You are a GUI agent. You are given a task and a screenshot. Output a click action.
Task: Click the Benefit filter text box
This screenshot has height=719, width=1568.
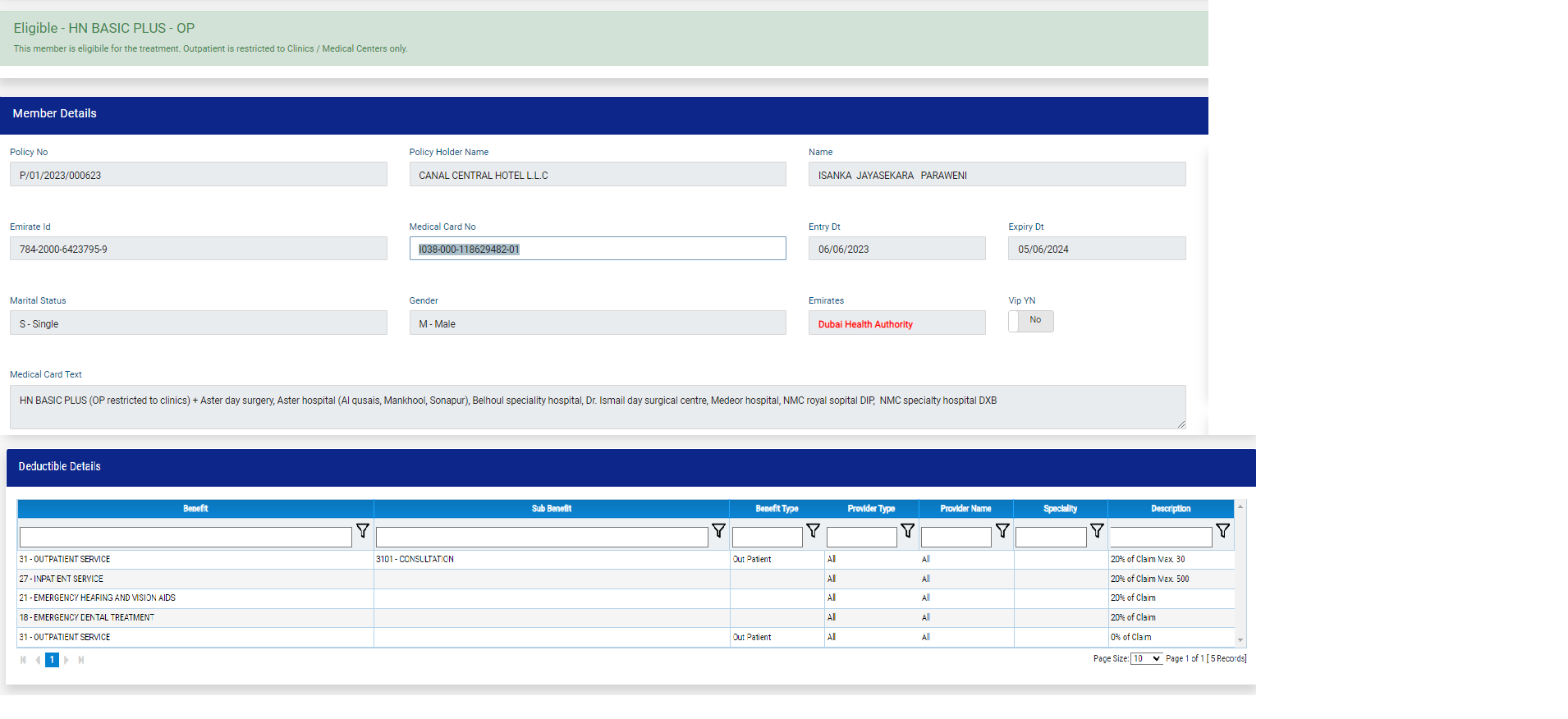[x=186, y=538]
